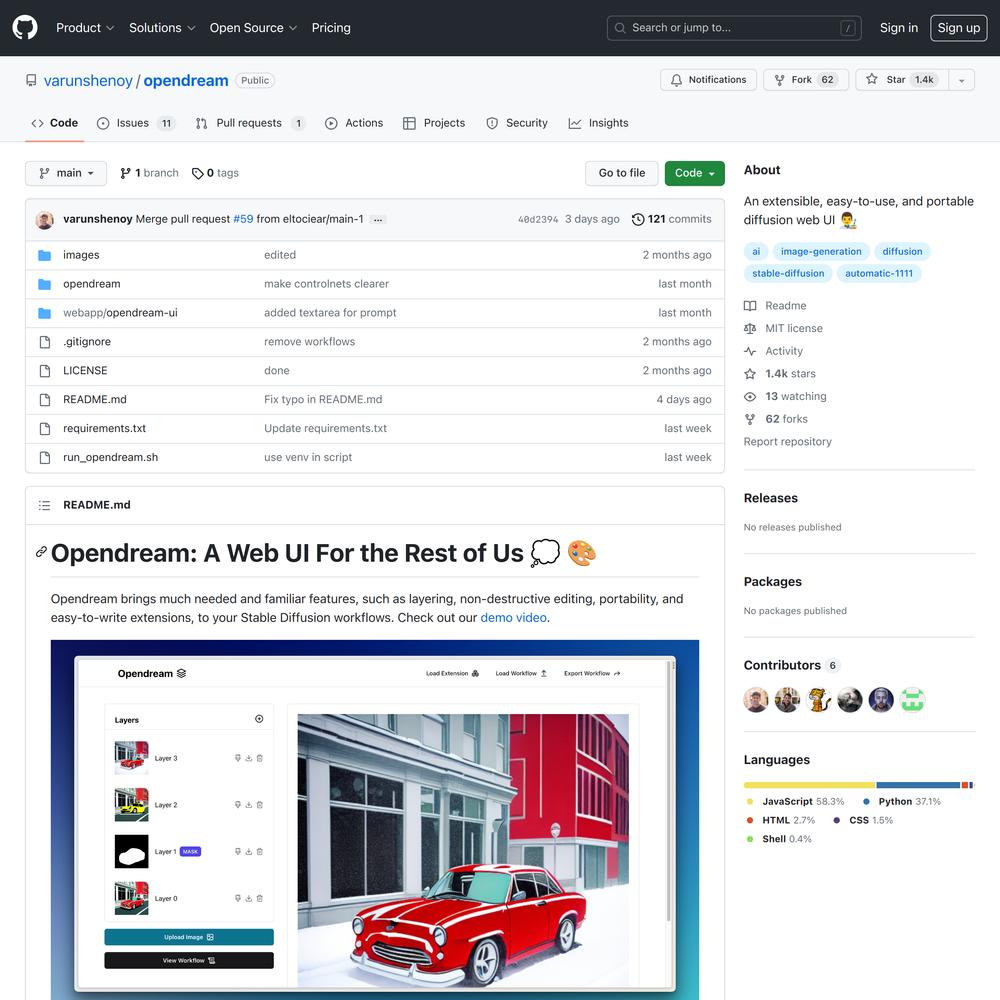Open the Readme link in About

[775, 305]
